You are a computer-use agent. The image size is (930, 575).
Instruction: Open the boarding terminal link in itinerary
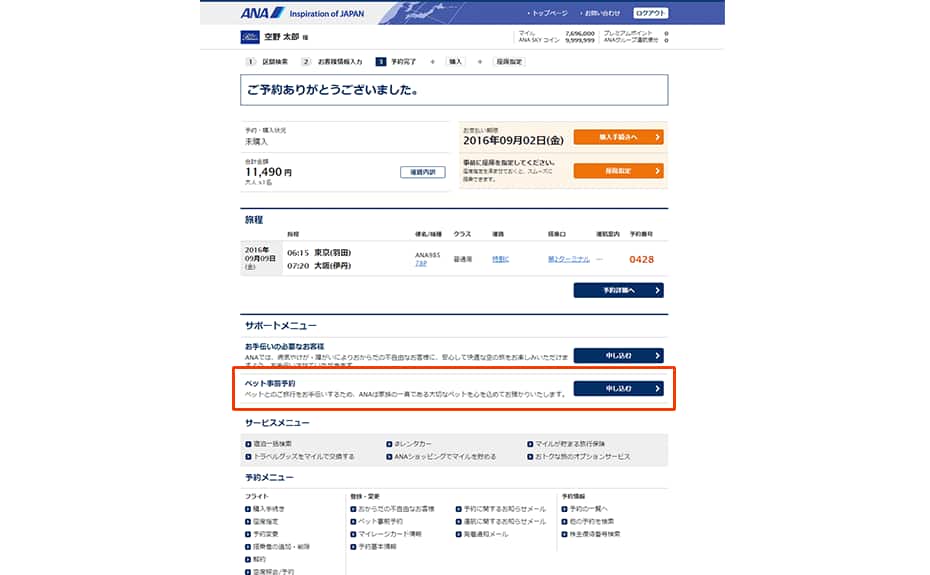[x=568, y=259]
